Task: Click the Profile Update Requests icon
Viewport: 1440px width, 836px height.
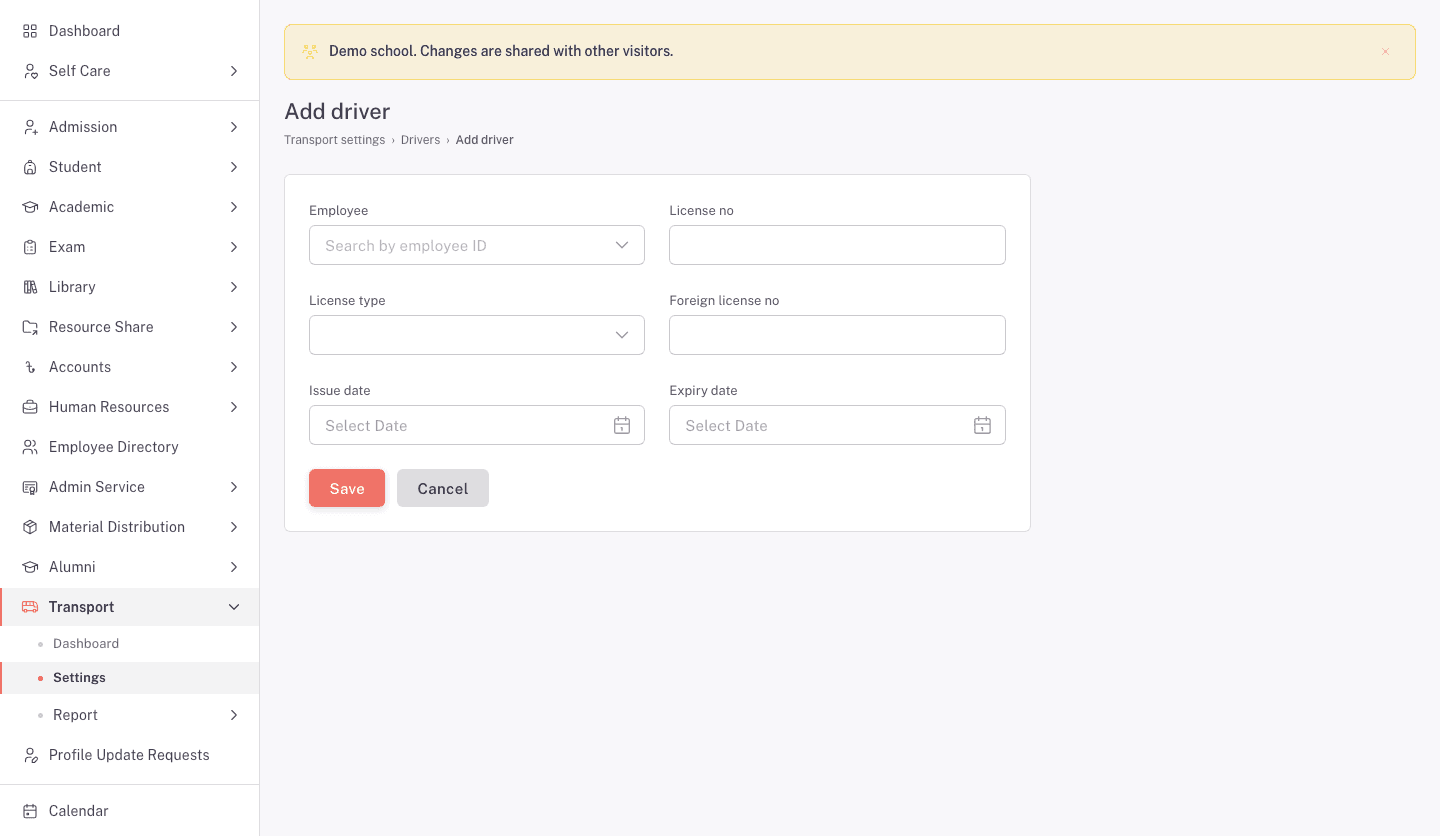Action: [30, 755]
